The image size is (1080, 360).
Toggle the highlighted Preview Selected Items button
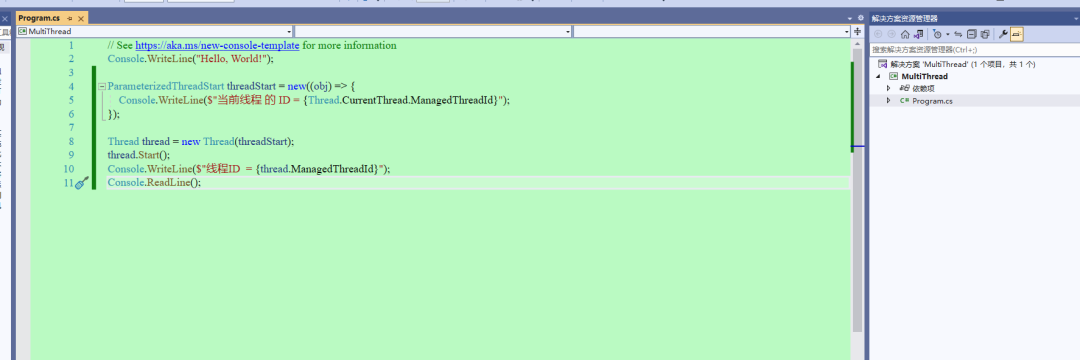[x=1017, y=34]
